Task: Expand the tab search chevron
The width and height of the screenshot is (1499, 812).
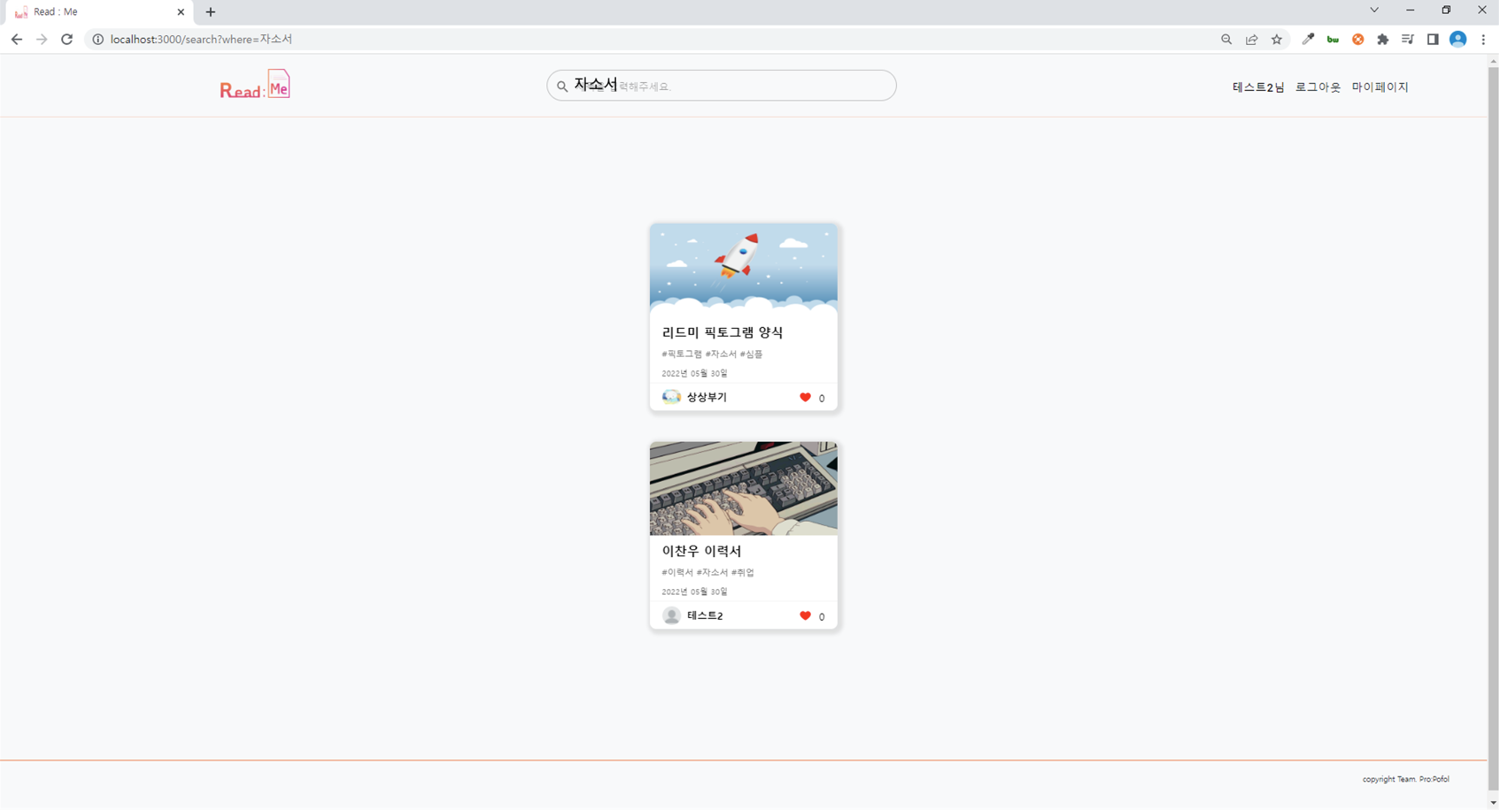Action: [1374, 11]
